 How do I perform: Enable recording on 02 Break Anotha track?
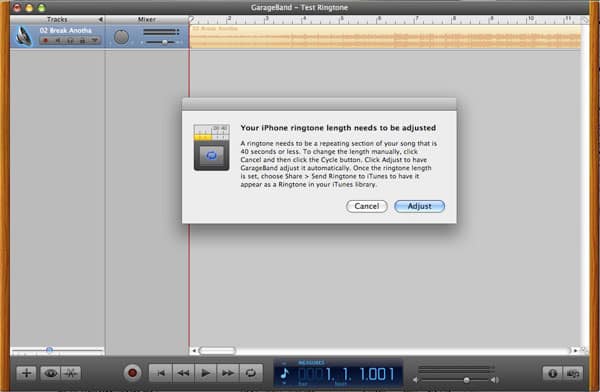click(46, 40)
